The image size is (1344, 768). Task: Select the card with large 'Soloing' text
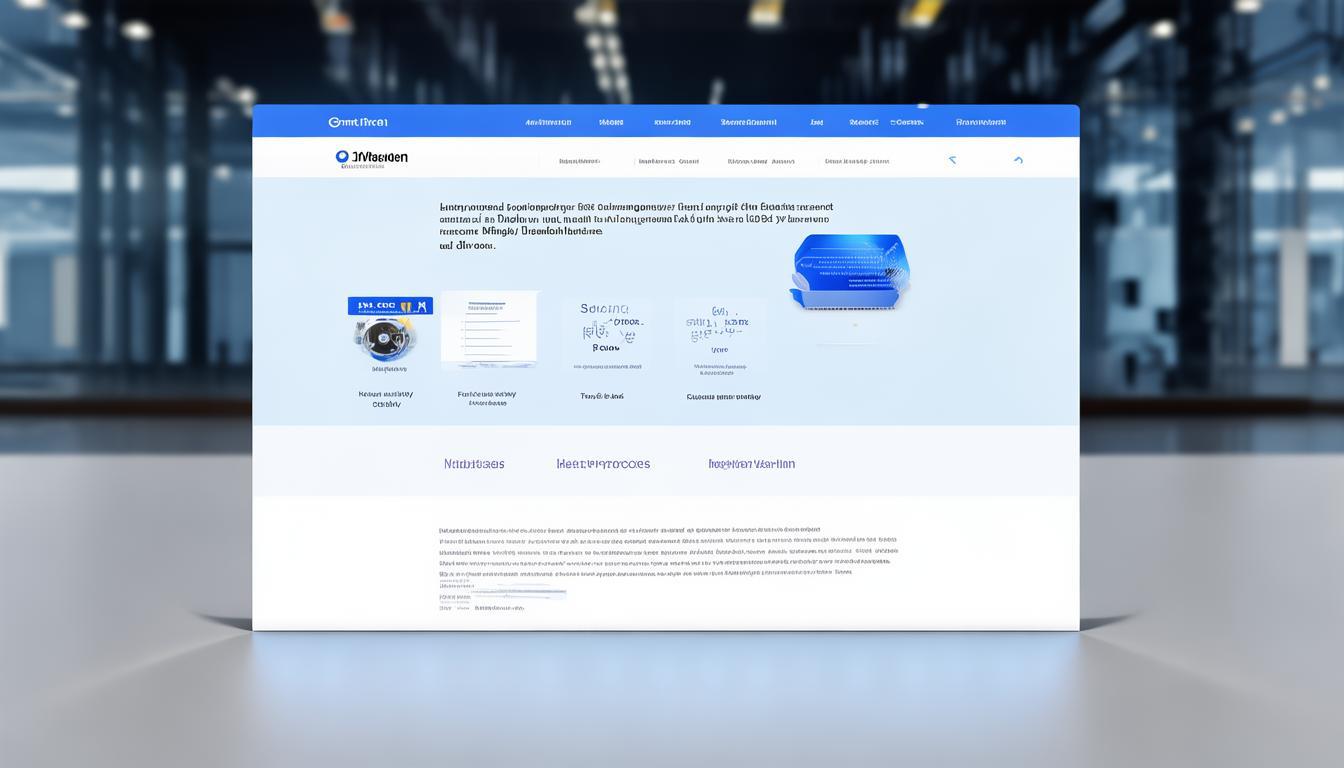click(605, 335)
